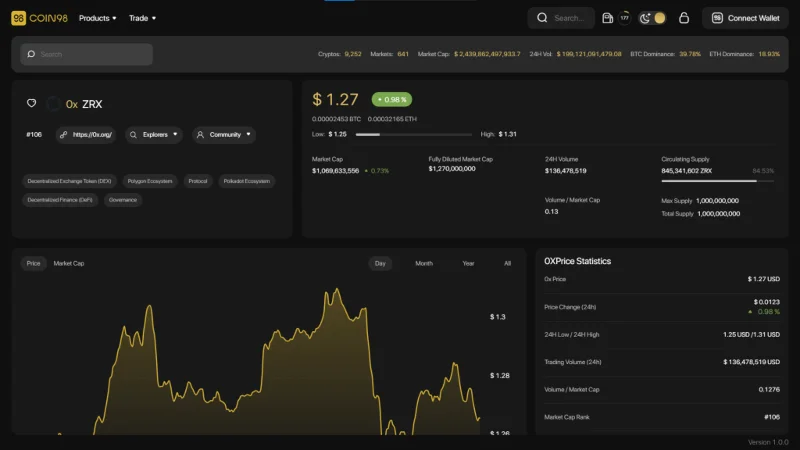
Task: Click the 0x token logo circle
Action: [54, 104]
